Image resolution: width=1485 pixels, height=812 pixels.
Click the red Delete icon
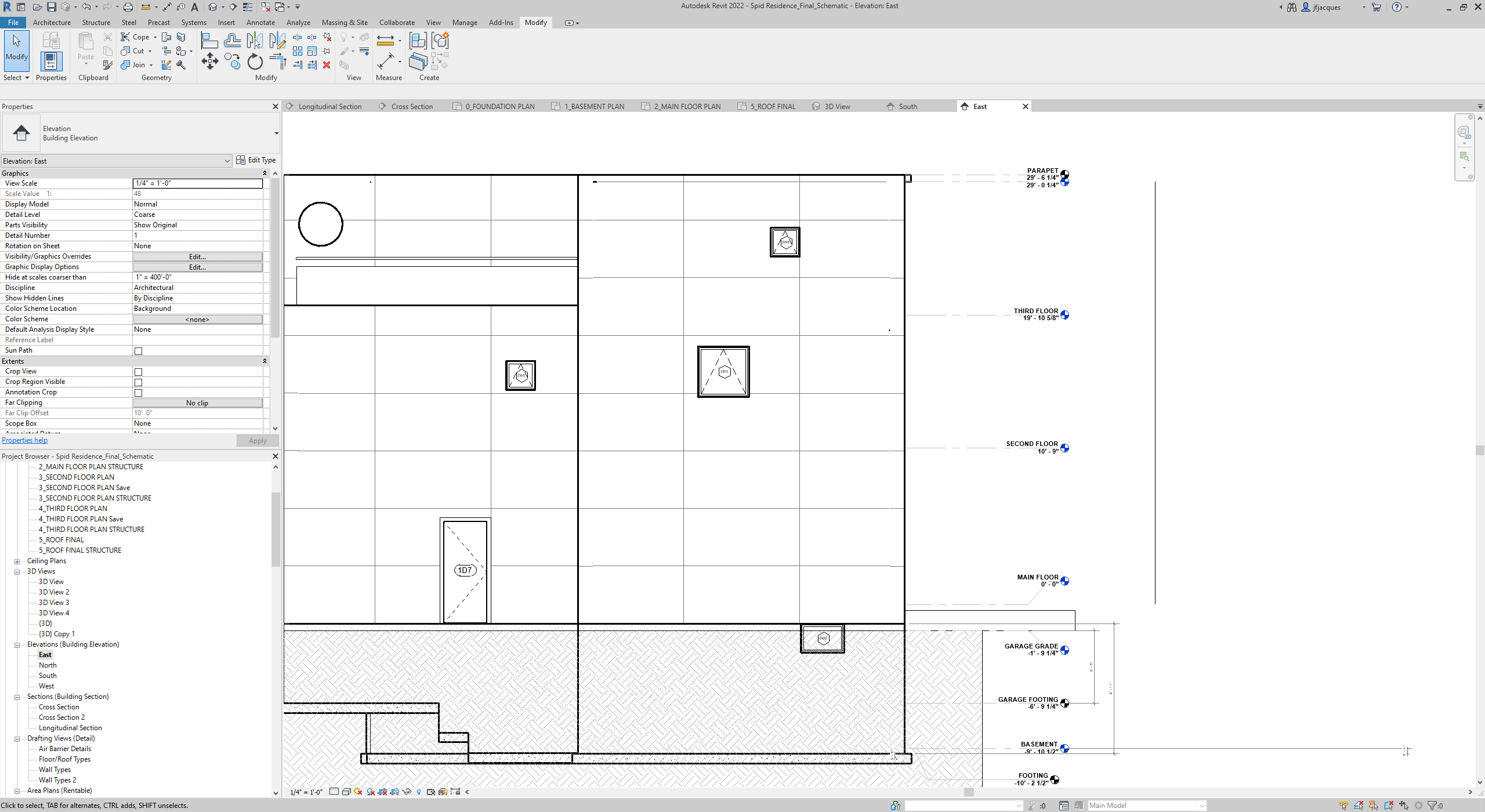pos(327,65)
